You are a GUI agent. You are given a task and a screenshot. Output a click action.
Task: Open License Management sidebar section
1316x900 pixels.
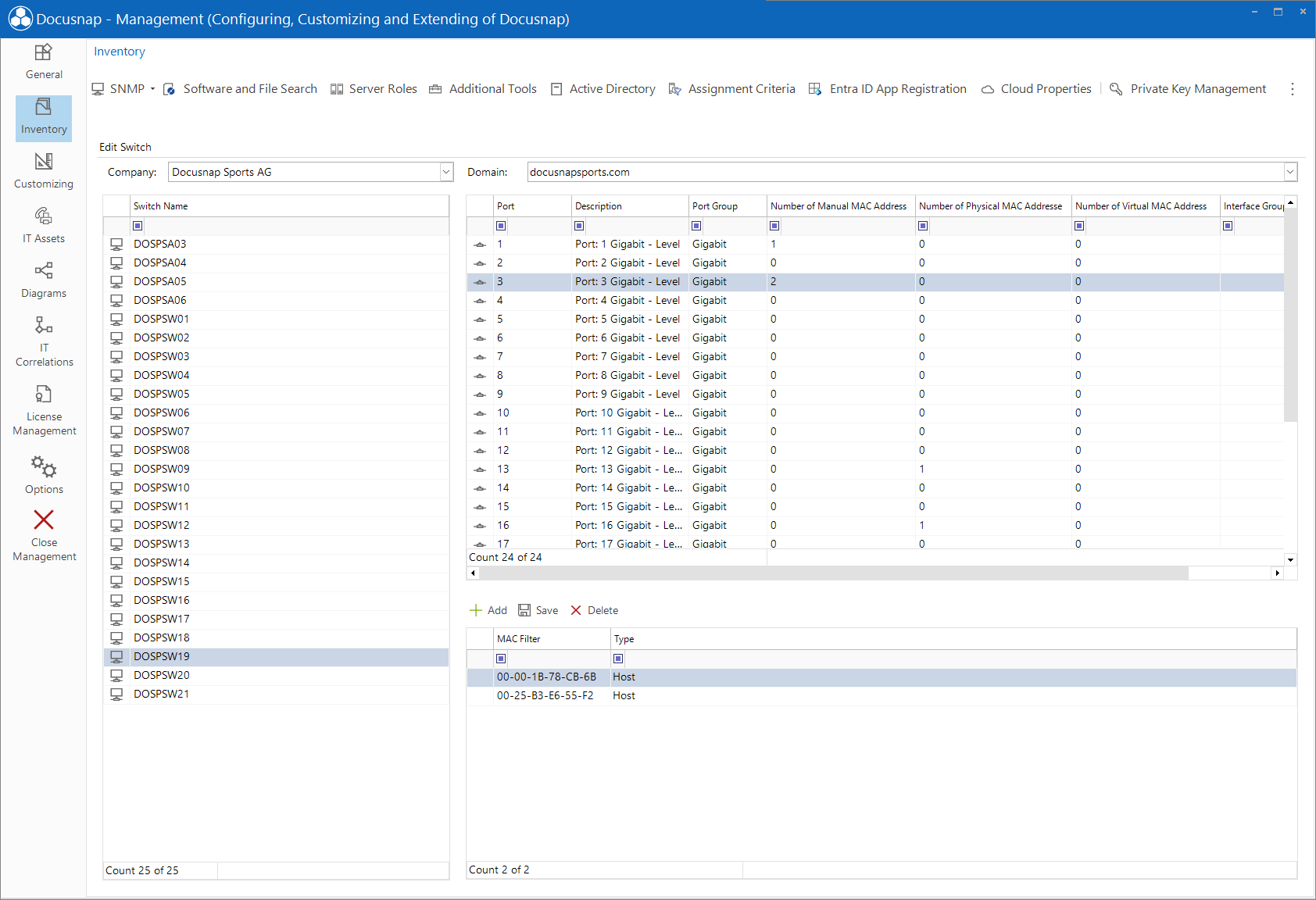click(x=44, y=410)
